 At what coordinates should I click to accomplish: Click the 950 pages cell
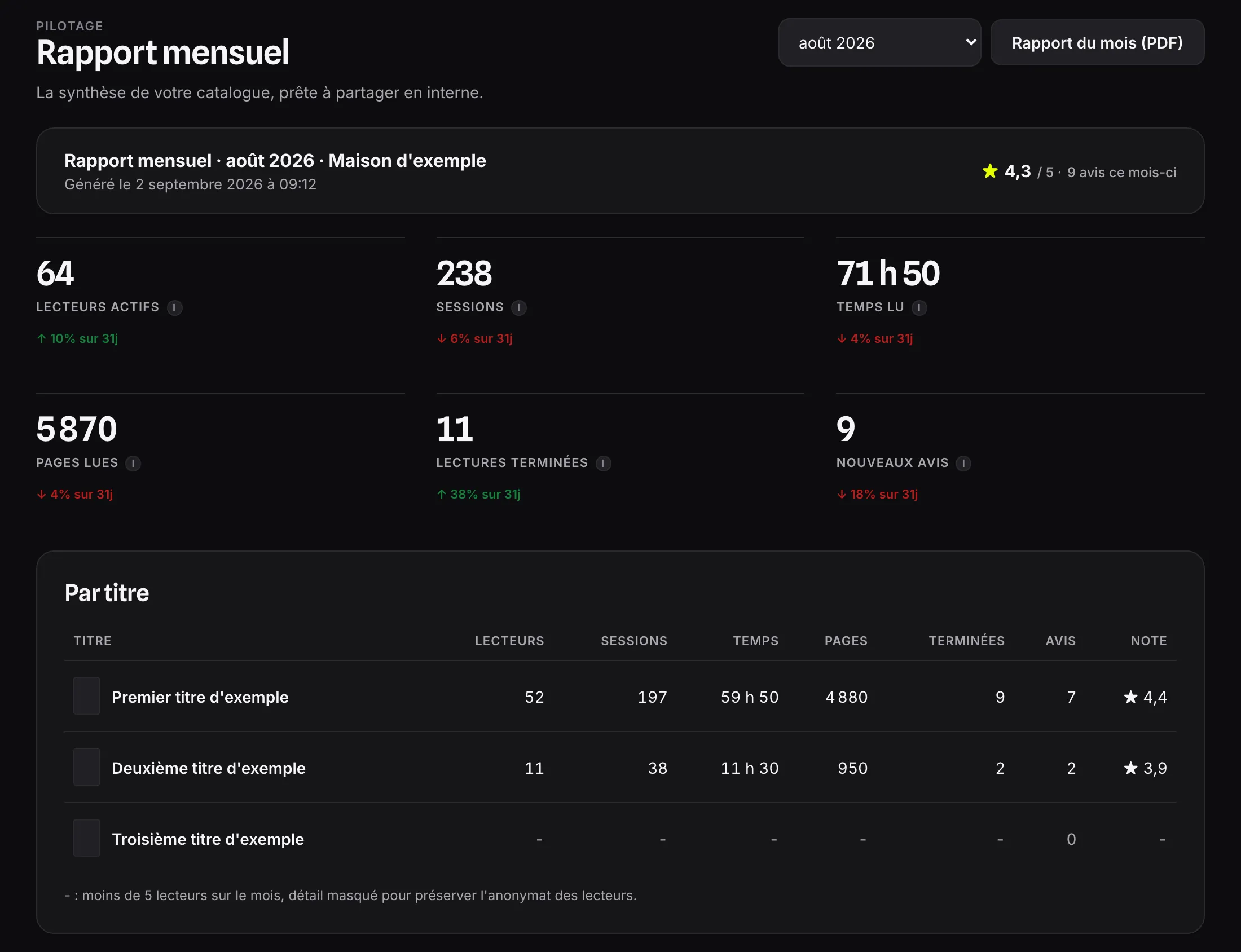[x=853, y=768]
